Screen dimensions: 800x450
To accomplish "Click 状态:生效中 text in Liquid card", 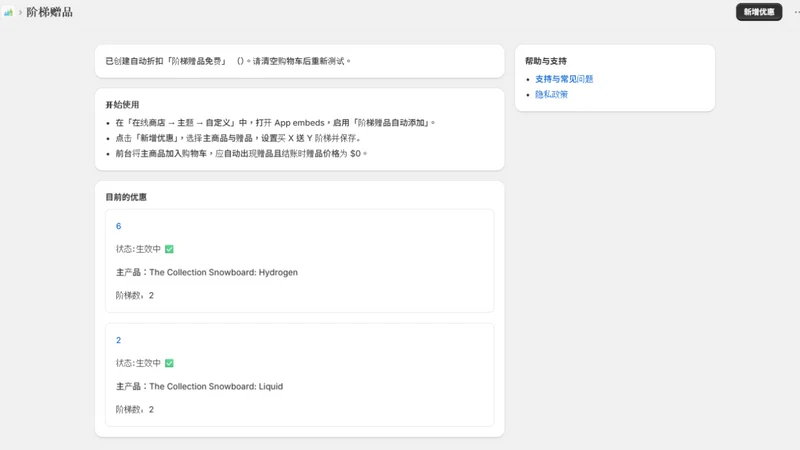I will tap(138, 363).
